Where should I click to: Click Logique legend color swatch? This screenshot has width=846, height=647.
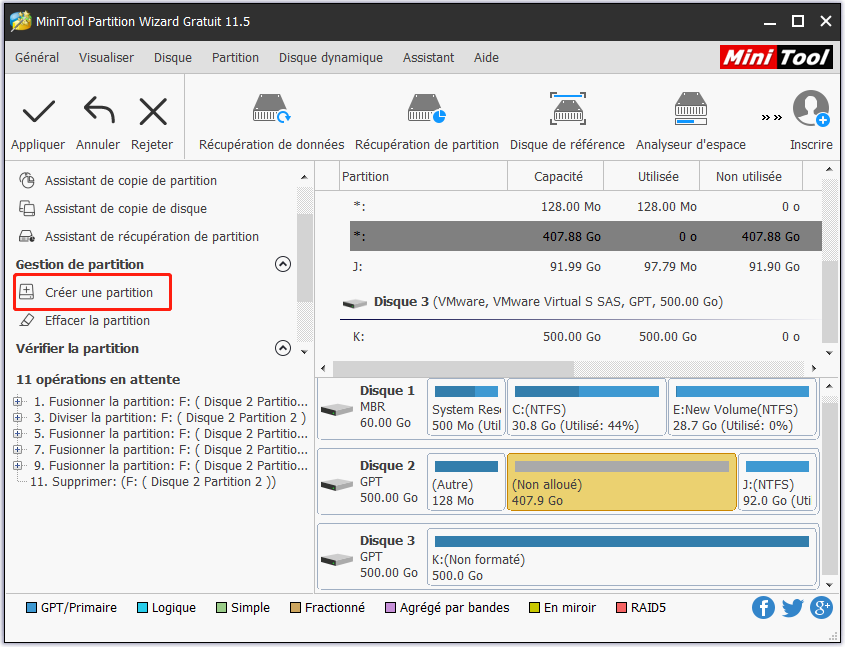click(x=142, y=608)
